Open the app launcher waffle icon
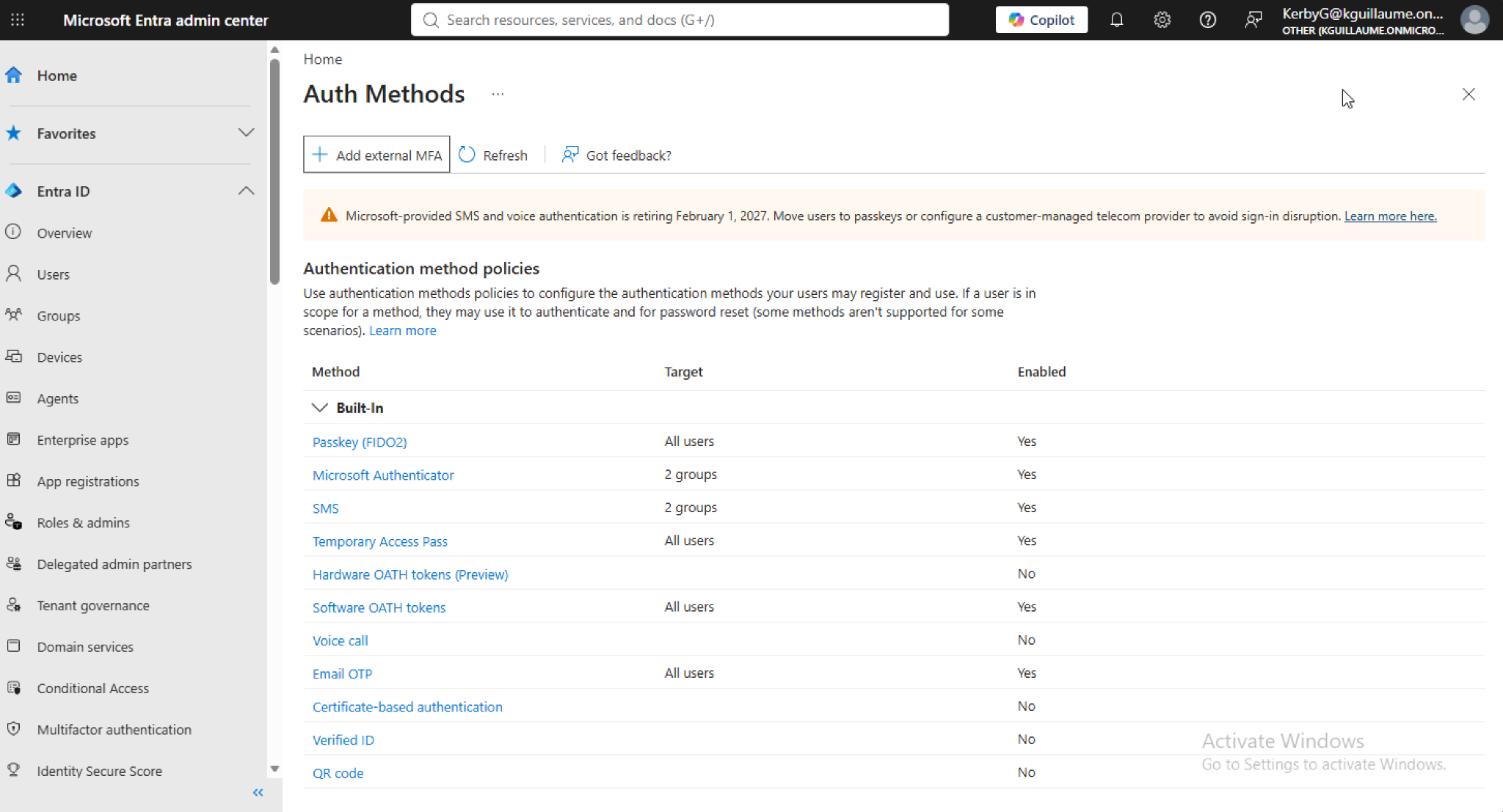 [18, 20]
